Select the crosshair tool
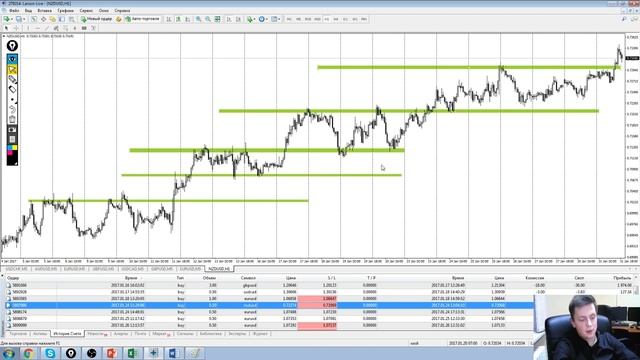 pos(16,28)
